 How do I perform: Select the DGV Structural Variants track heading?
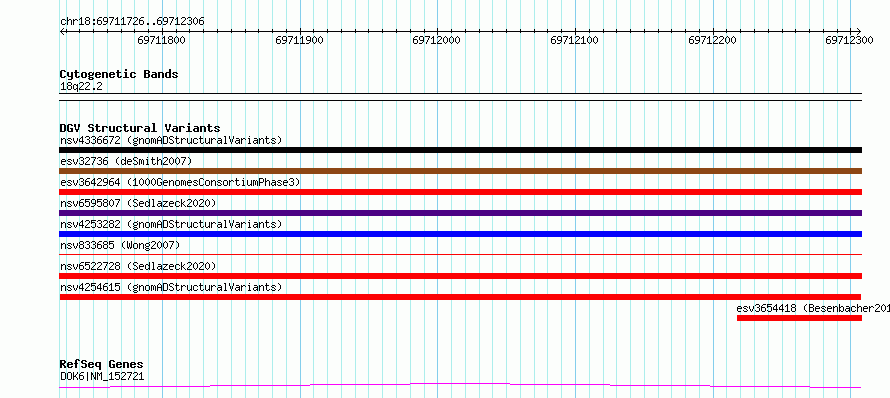click(x=140, y=128)
